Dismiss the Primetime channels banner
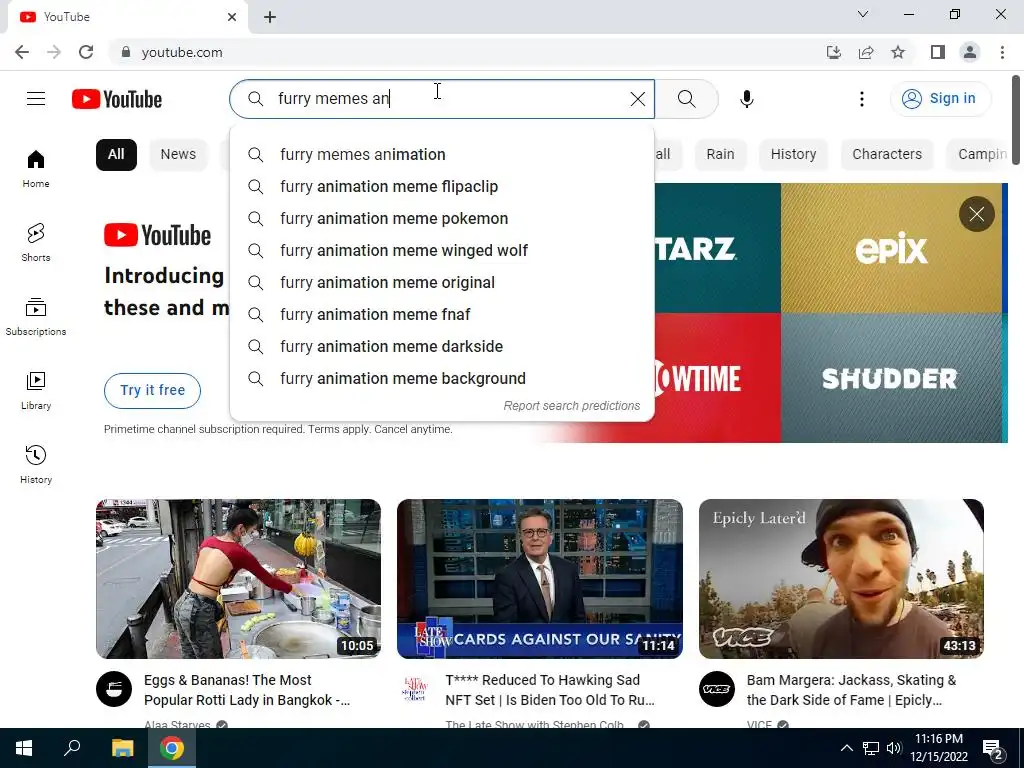 [x=976, y=214]
